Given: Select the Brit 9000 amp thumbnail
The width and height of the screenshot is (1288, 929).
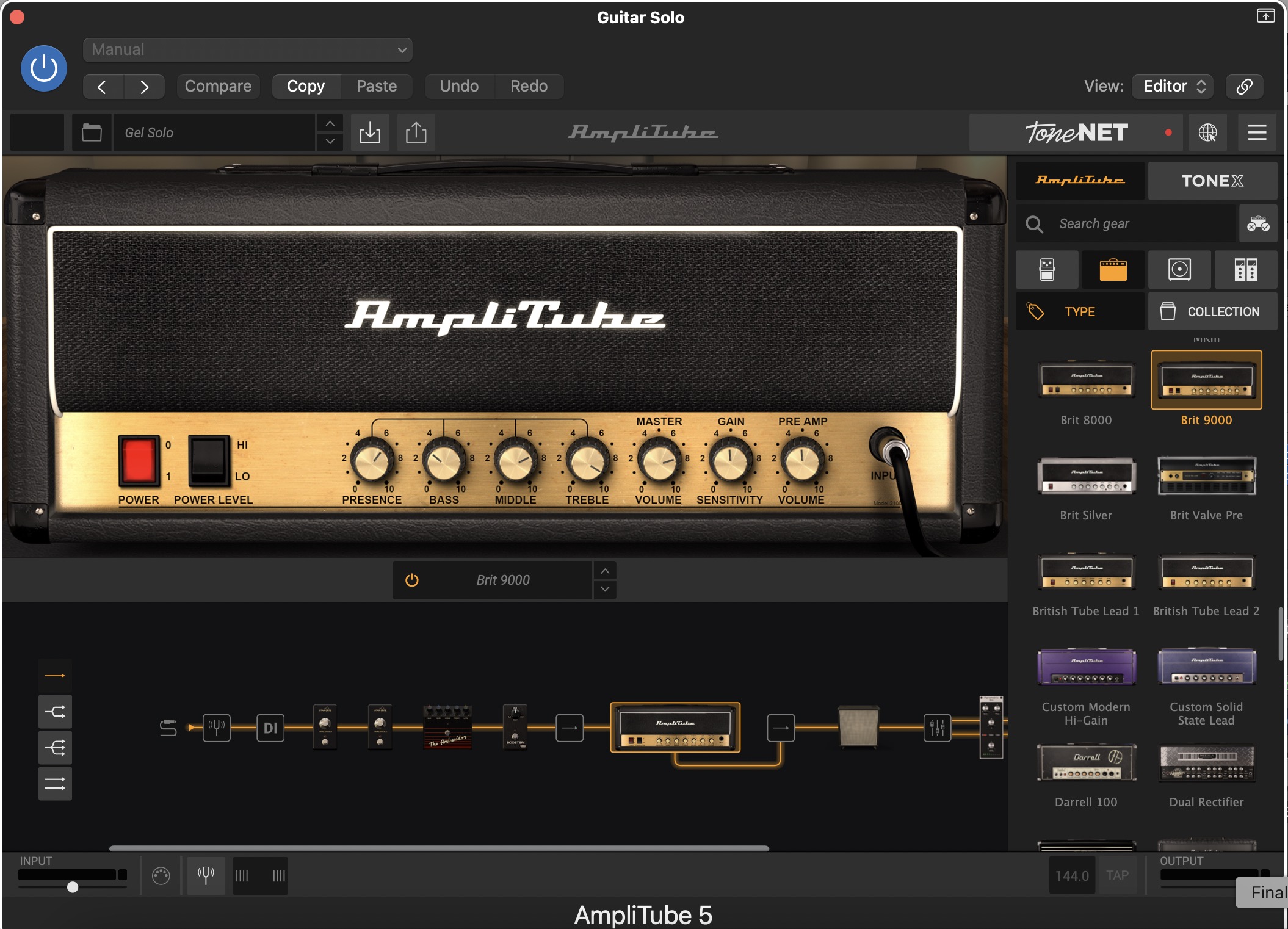Looking at the screenshot, I should pyautogui.click(x=1206, y=380).
